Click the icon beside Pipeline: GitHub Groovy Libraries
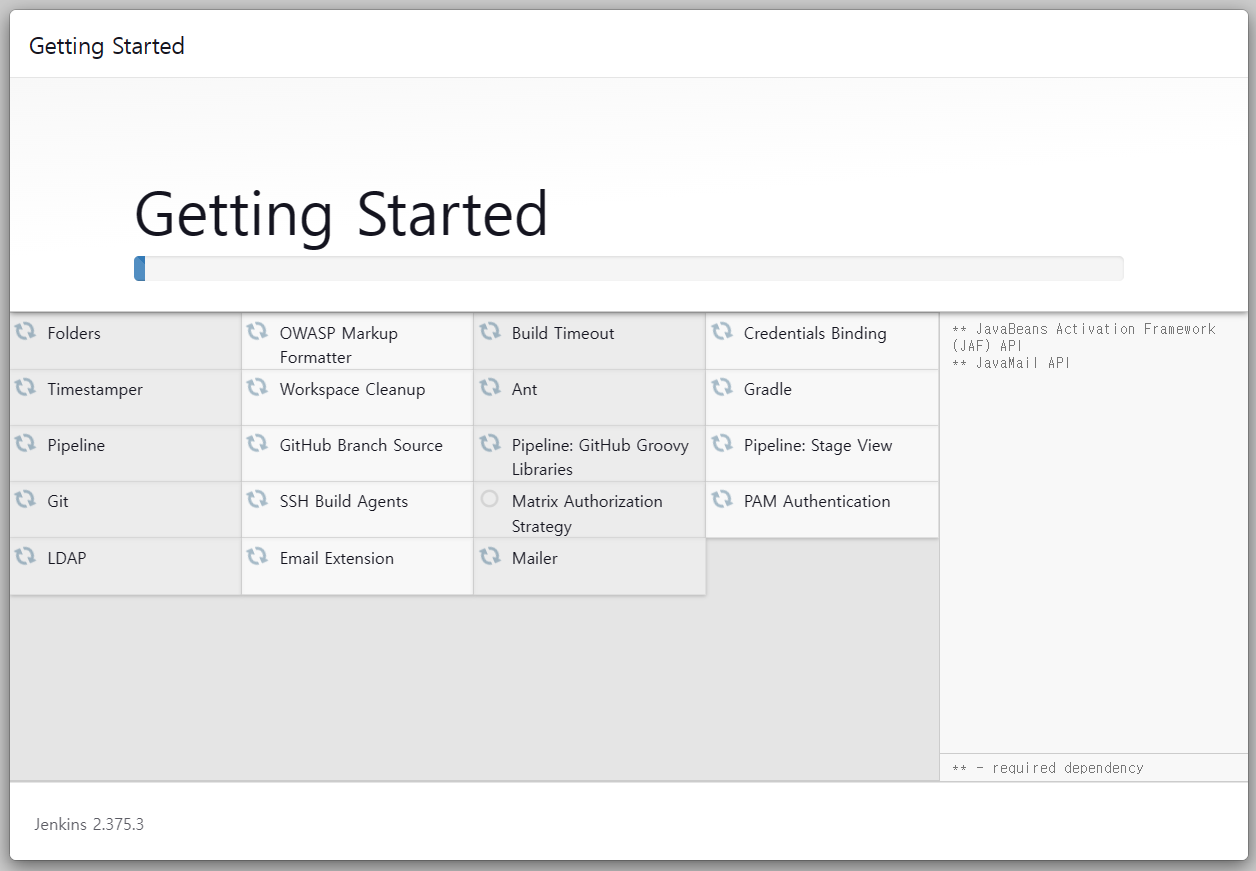The width and height of the screenshot is (1256, 871). tap(490, 443)
